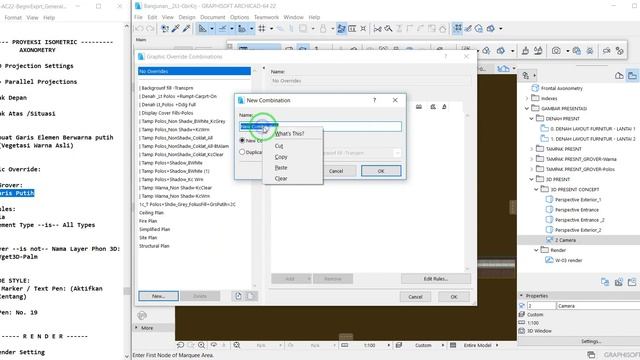
Task: Click the Edit Rules... button
Action: click(x=436, y=279)
